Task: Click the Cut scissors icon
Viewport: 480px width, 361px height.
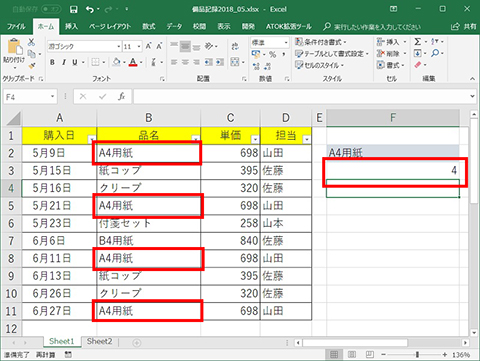Action: (x=31, y=42)
